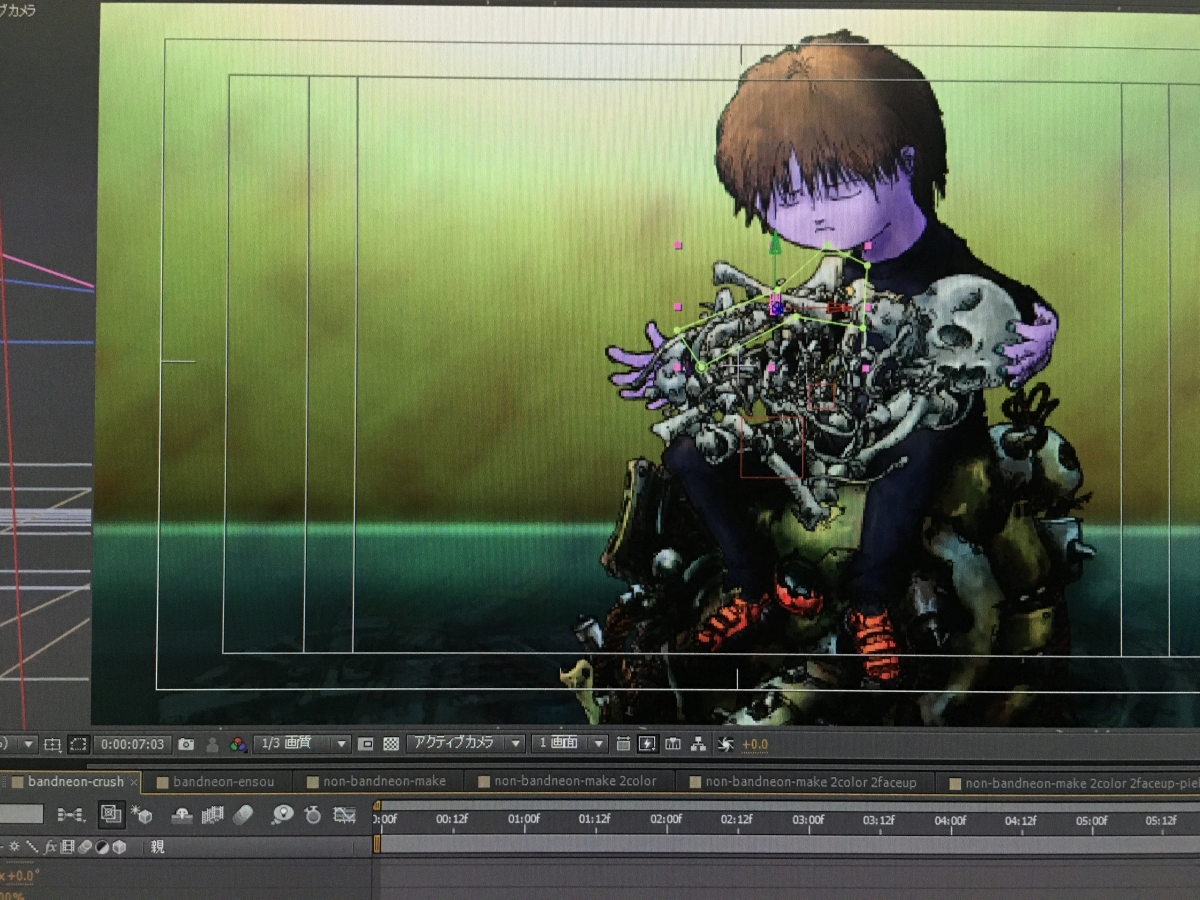The image size is (1200, 900).
Task: Toggle the region of interest button
Action: (366, 745)
